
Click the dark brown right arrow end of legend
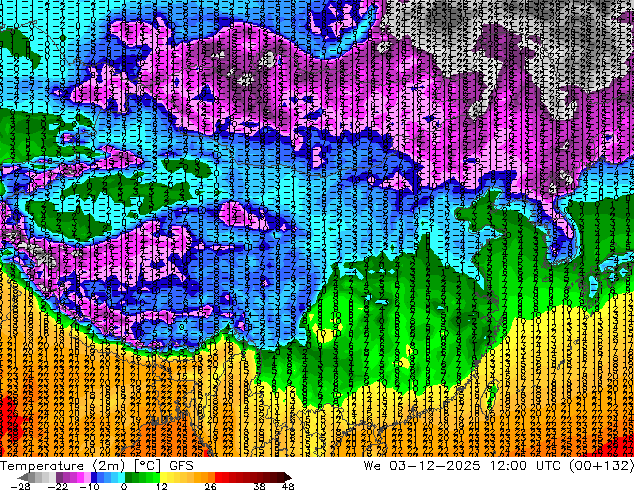[287, 477]
